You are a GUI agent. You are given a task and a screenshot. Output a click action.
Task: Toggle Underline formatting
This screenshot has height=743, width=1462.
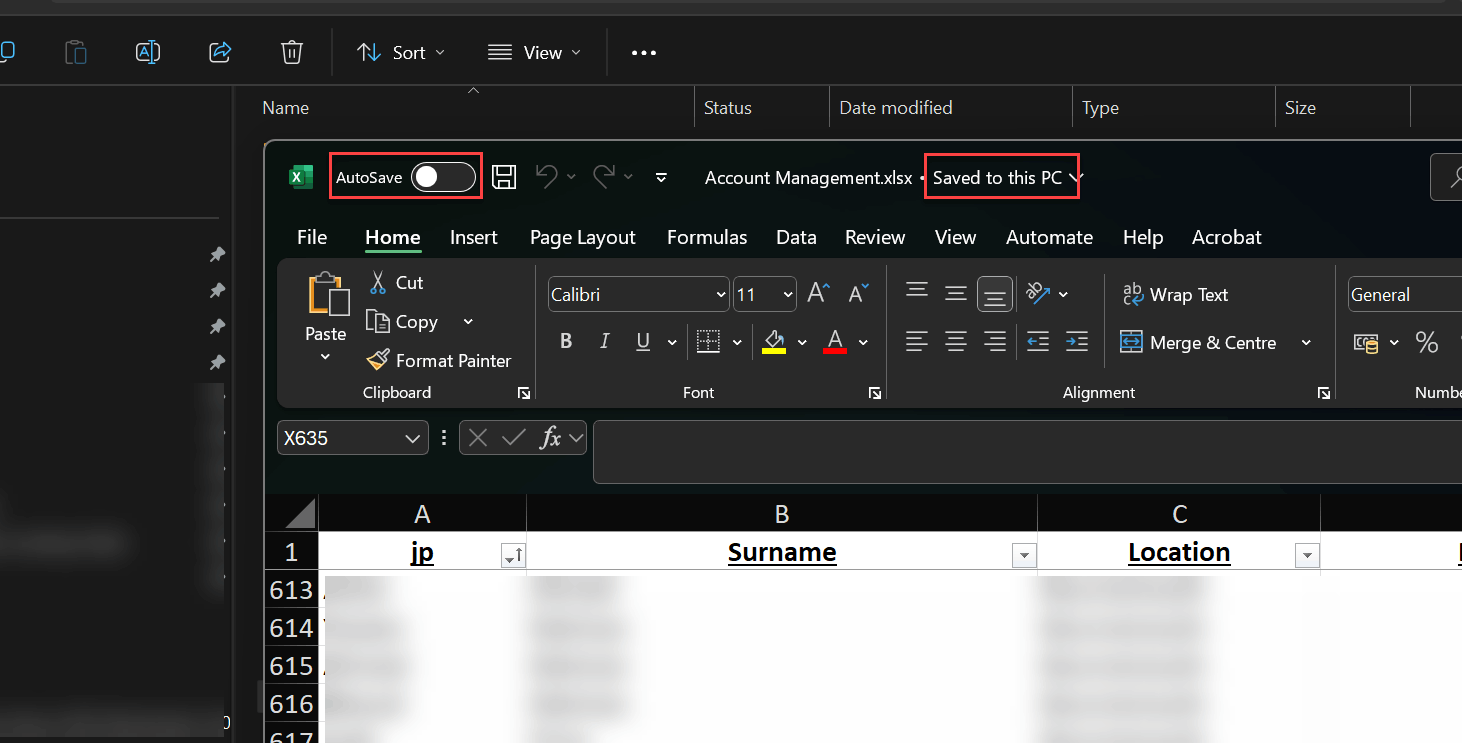(x=643, y=342)
